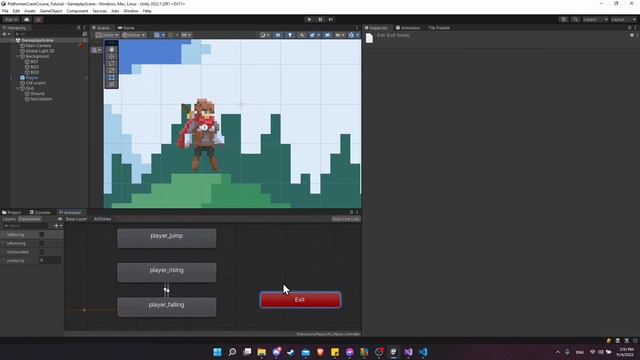Screen dimensions: 640x360
Task: Click the Animator parameter search field
Action: click(25, 226)
